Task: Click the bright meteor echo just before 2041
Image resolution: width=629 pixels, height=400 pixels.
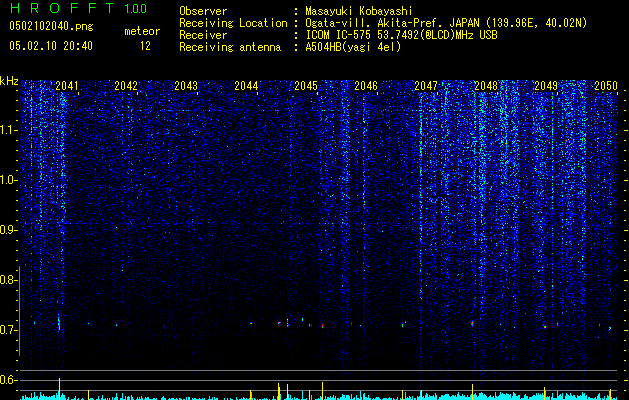Action: click(59, 323)
